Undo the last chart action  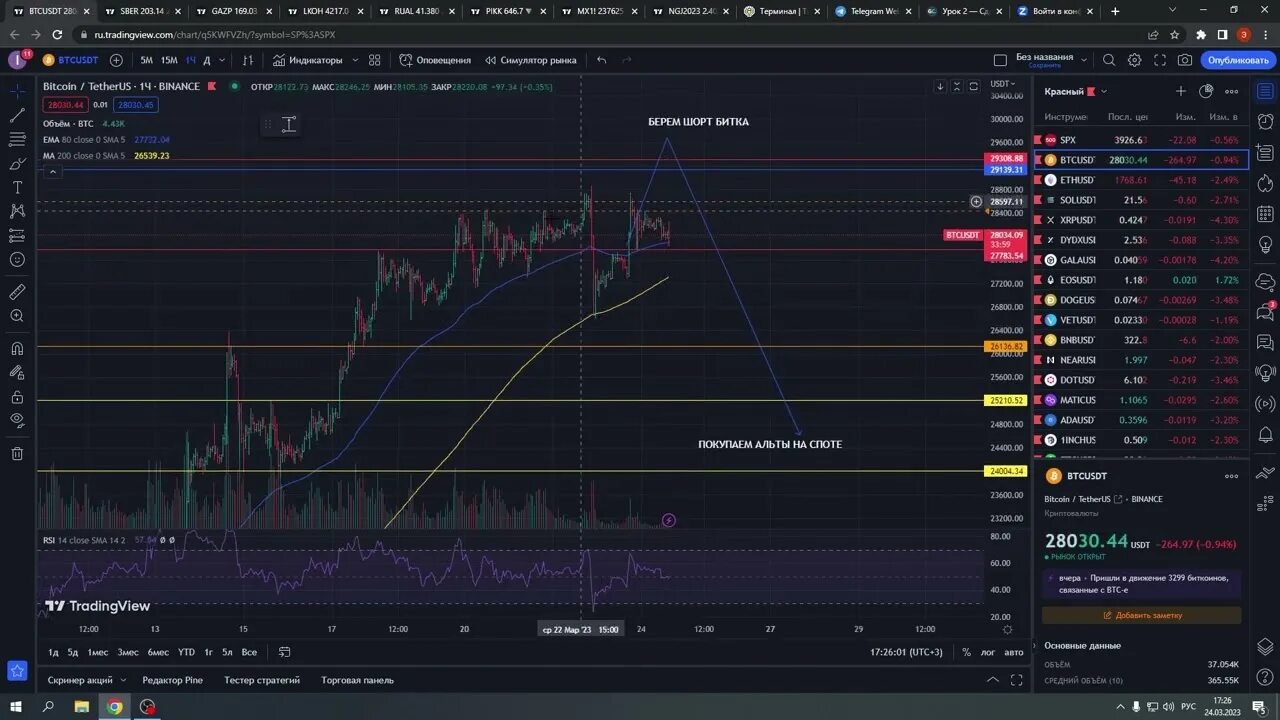(601, 60)
